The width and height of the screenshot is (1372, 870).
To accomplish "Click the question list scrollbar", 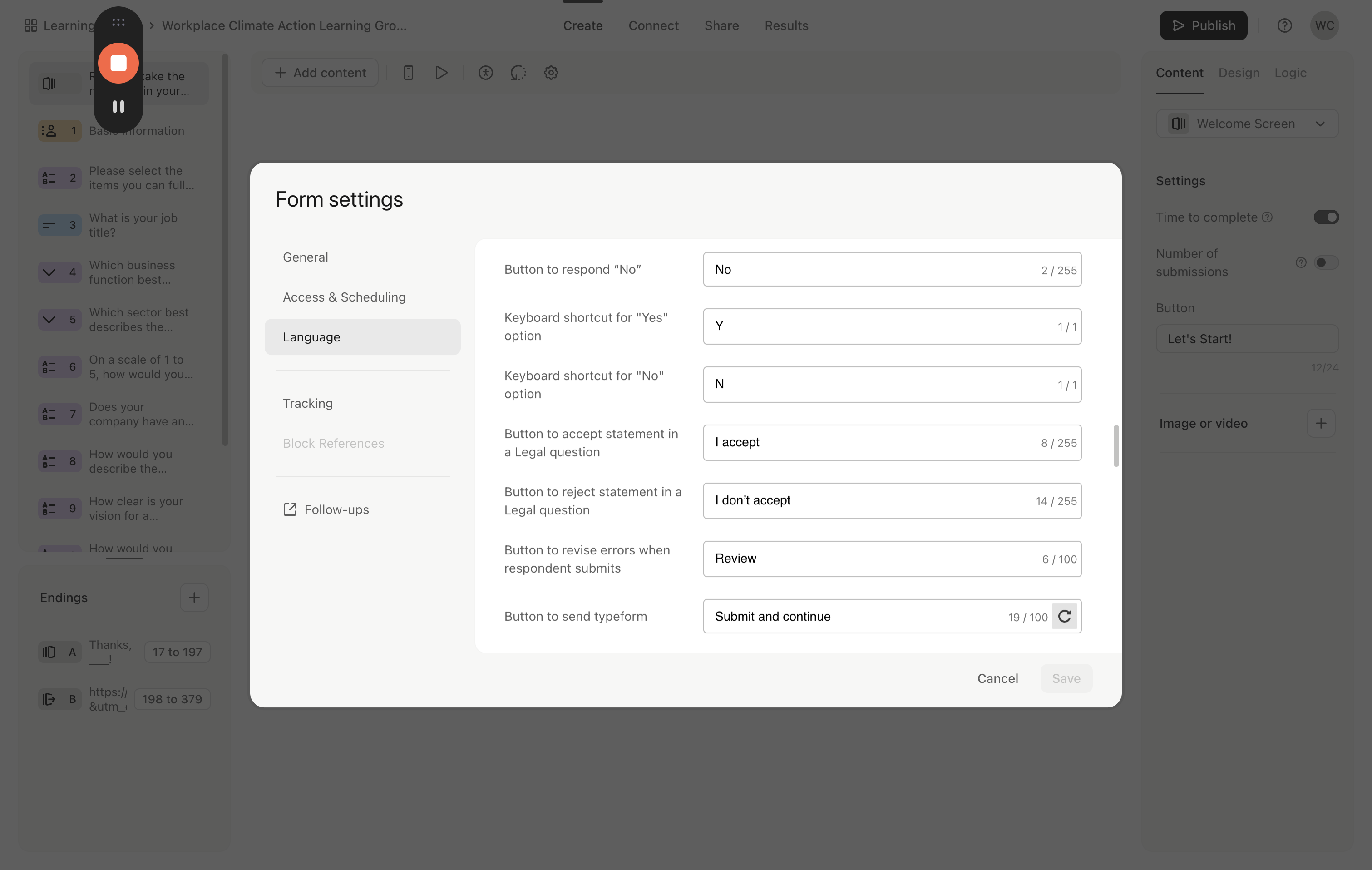I will 225,250.
